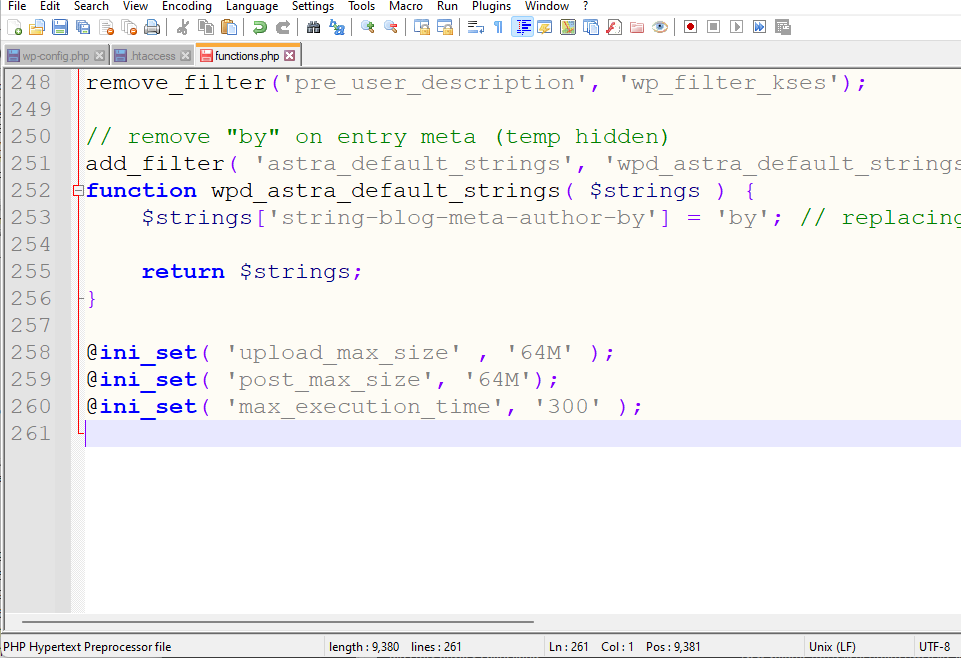Click 'length : 9,380' in status bar
Viewport: 961px width, 658px height.
pyautogui.click(x=364, y=647)
